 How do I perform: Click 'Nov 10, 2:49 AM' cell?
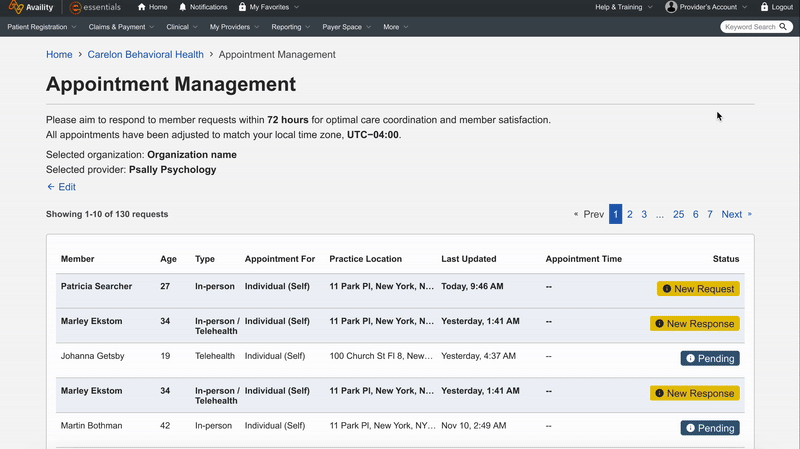pyautogui.click(x=473, y=426)
